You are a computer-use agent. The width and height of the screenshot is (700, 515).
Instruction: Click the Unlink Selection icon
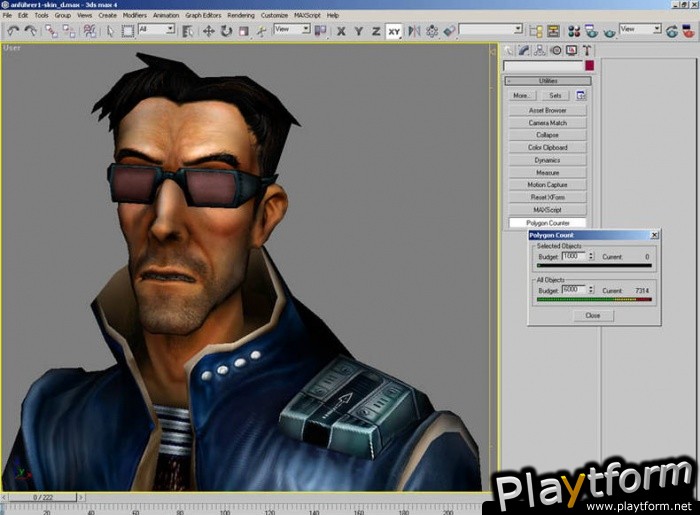(x=69, y=31)
